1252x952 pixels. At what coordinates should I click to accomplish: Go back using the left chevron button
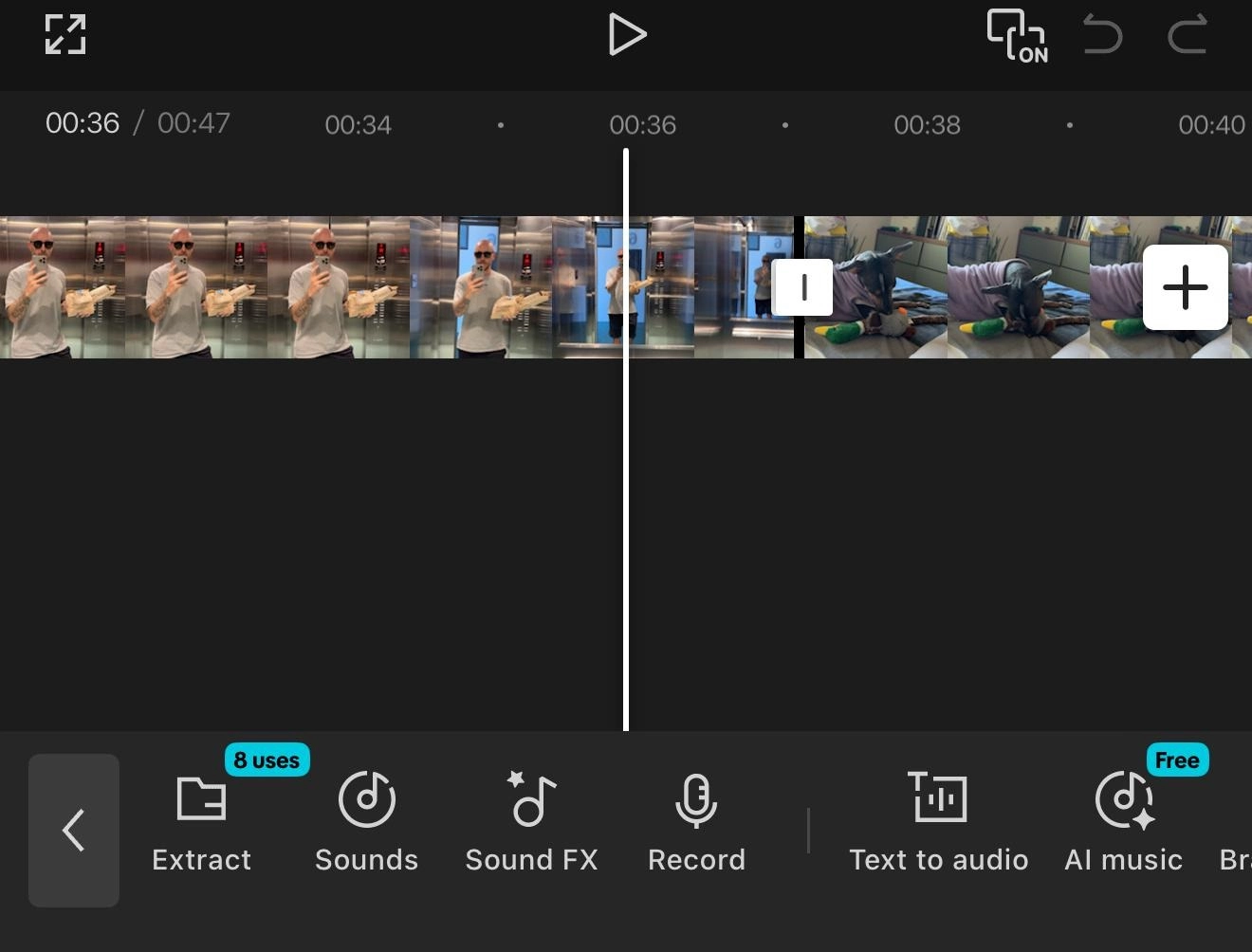click(74, 831)
